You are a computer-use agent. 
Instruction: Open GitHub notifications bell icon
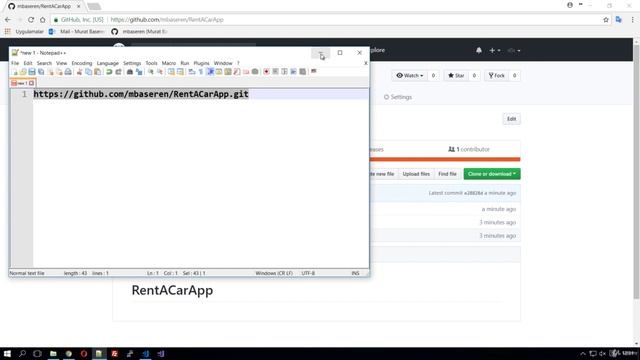[479, 50]
